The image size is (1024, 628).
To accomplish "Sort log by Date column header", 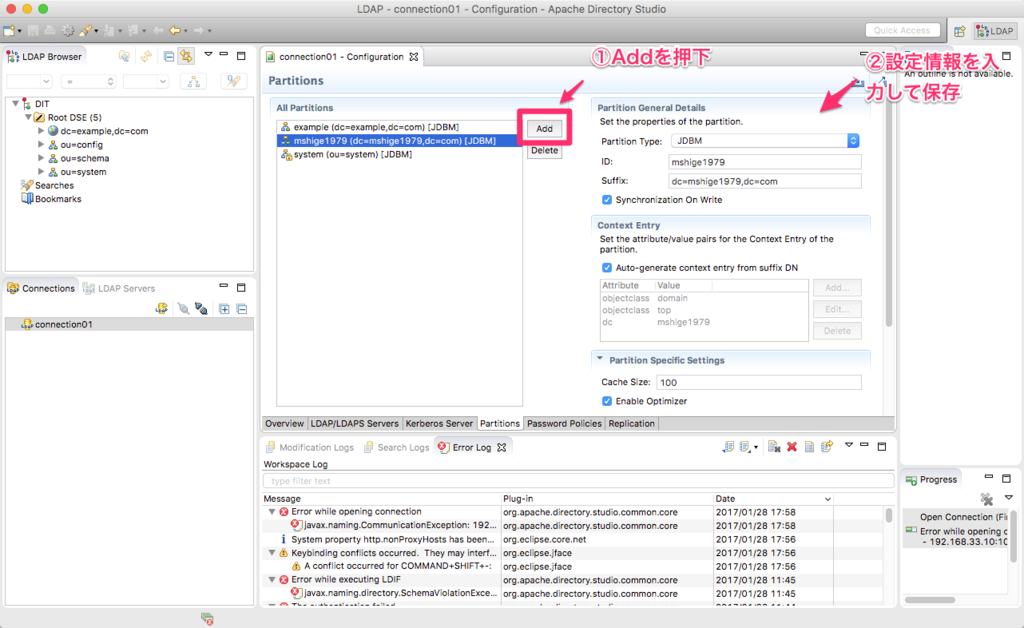I will tap(773, 499).
